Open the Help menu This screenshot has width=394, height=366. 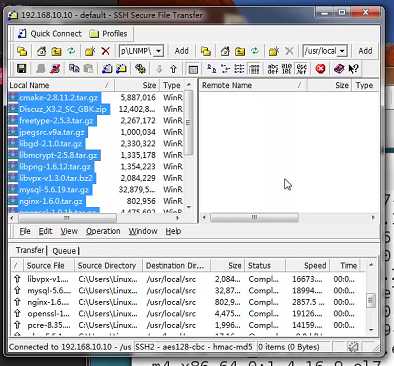173,231
